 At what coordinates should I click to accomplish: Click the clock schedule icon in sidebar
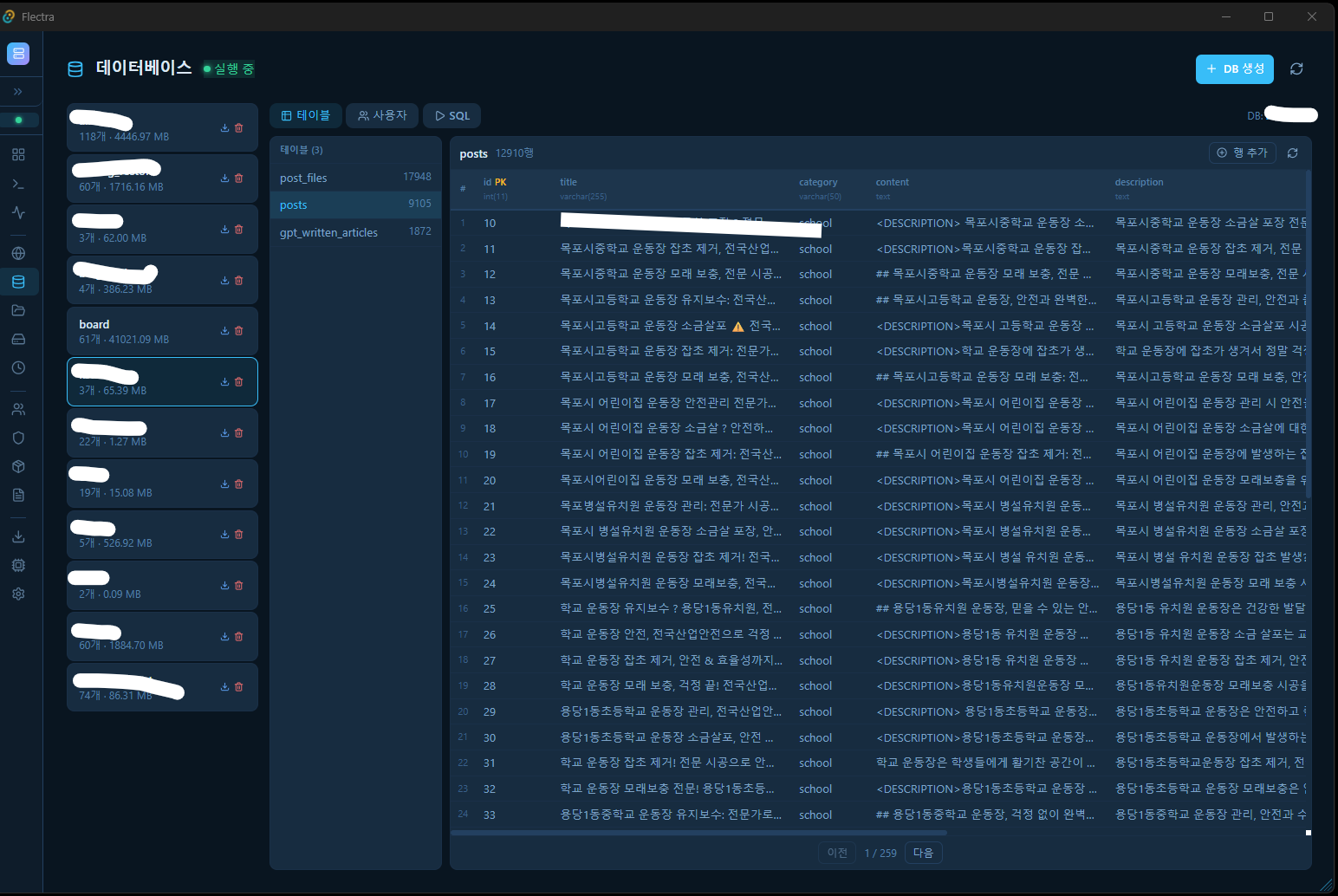coord(18,367)
